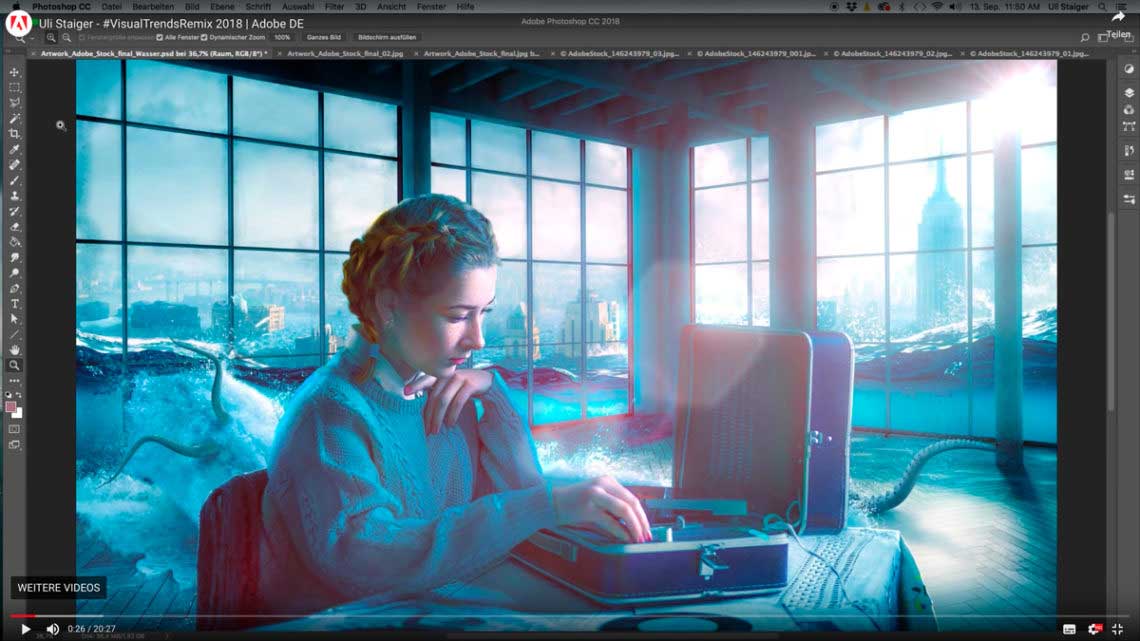Screen dimensions: 1140x641
Task: Open the Filter menu
Action: click(x=334, y=7)
